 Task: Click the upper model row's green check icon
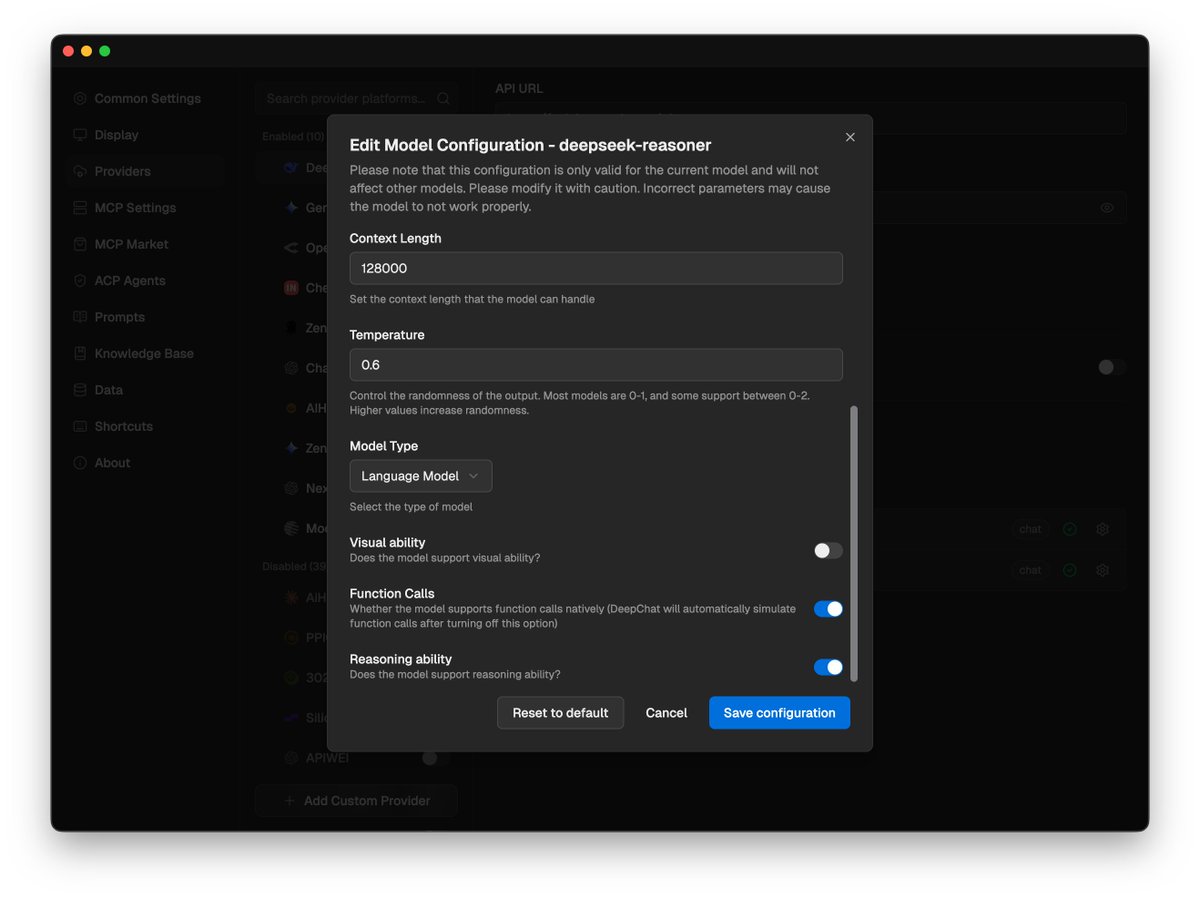pyautogui.click(x=1070, y=529)
